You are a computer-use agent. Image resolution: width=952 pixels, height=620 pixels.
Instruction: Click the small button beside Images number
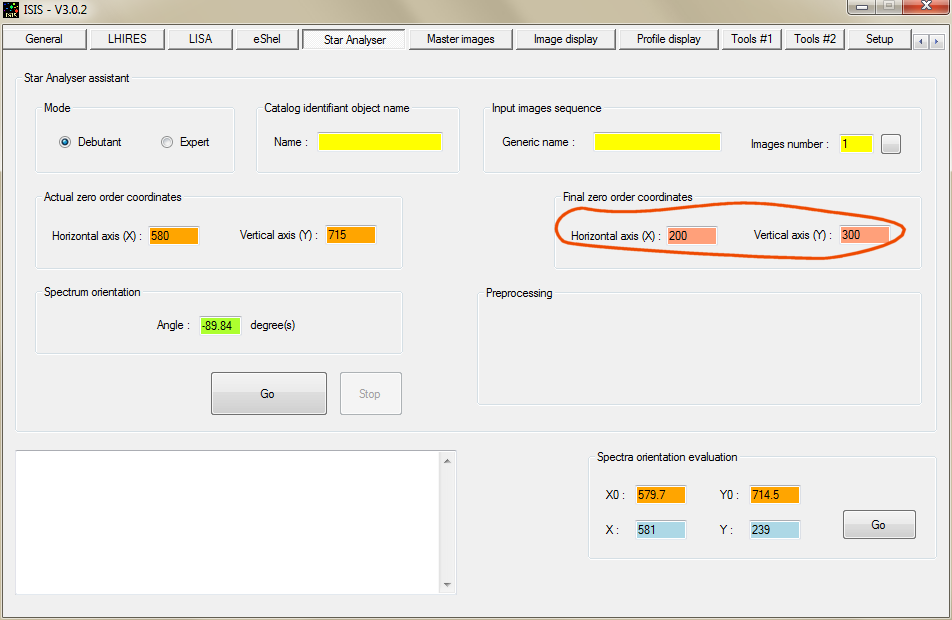click(891, 144)
